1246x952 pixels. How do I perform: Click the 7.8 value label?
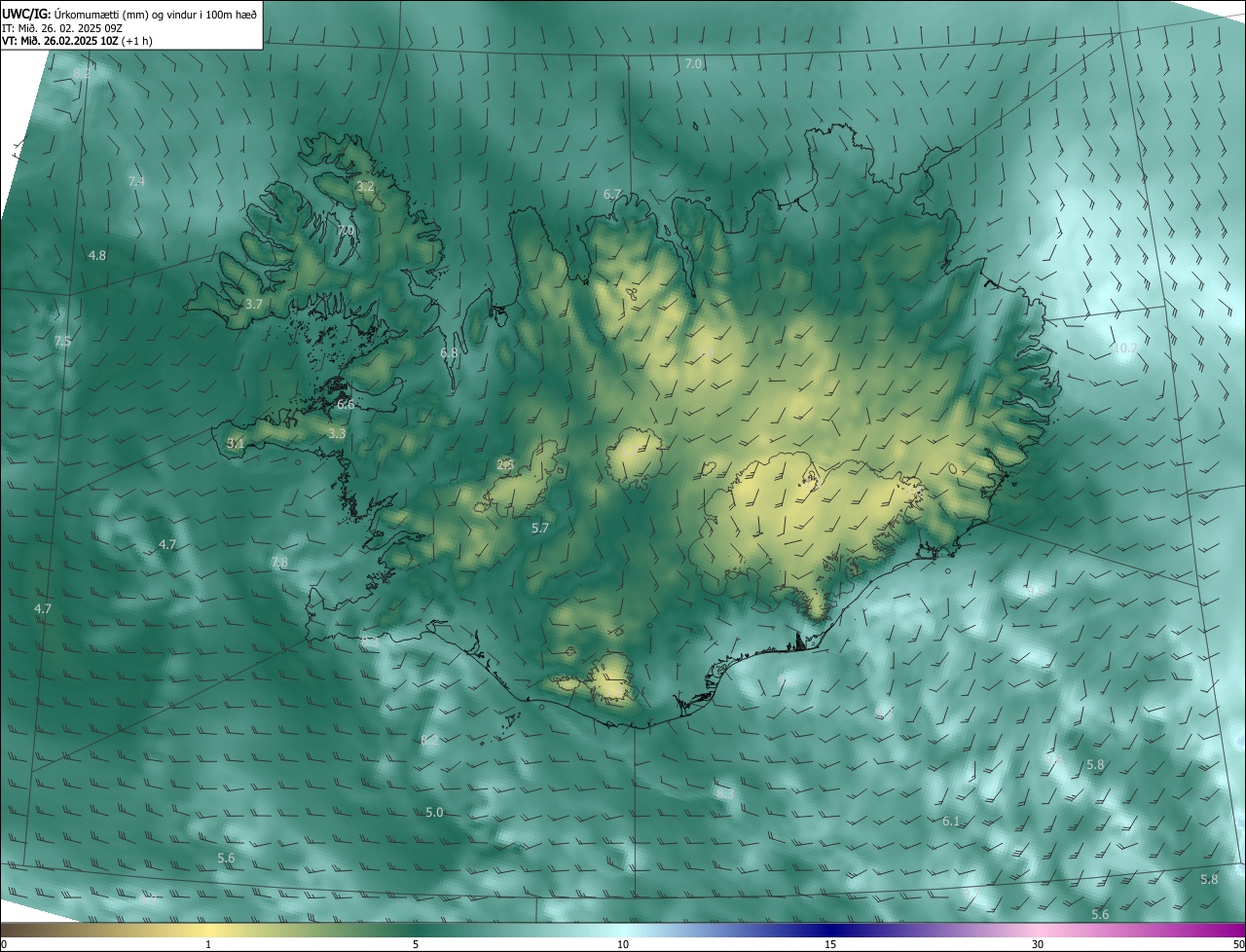pyautogui.click(x=279, y=563)
